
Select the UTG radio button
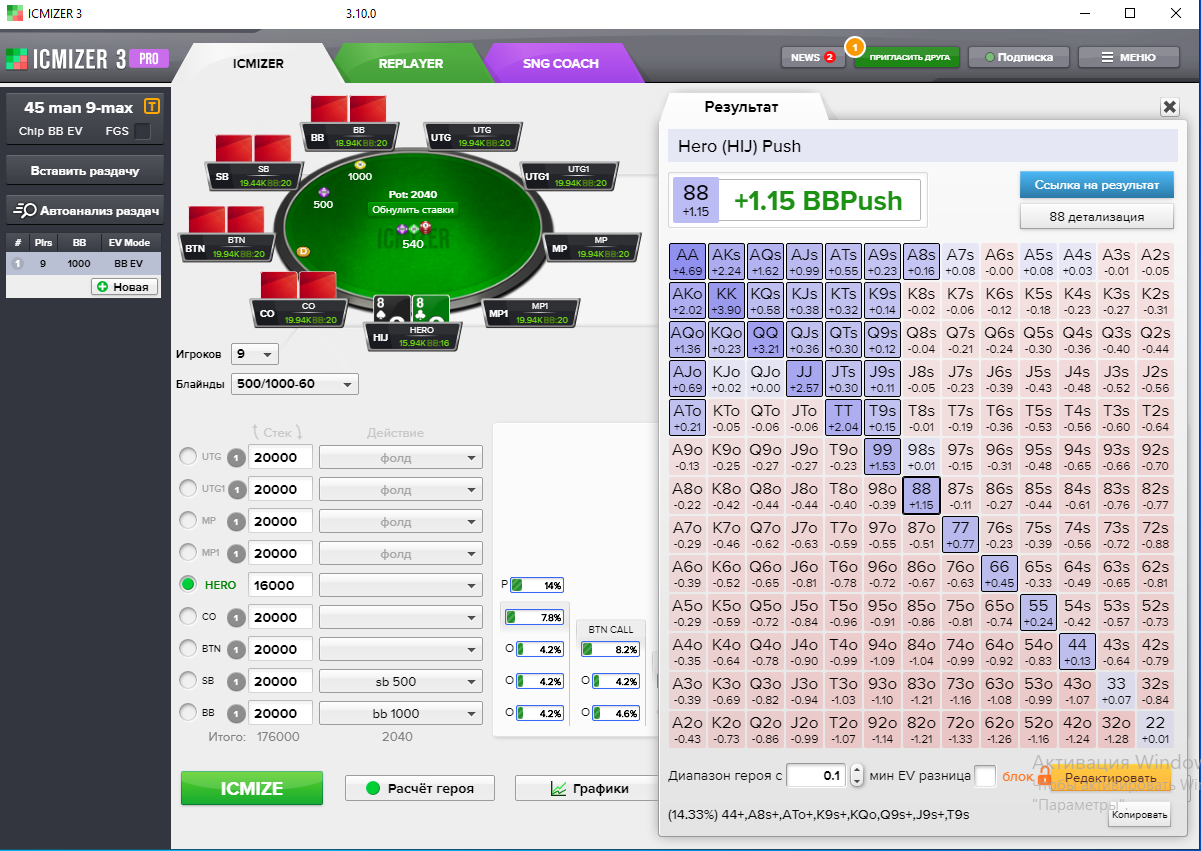[188, 457]
